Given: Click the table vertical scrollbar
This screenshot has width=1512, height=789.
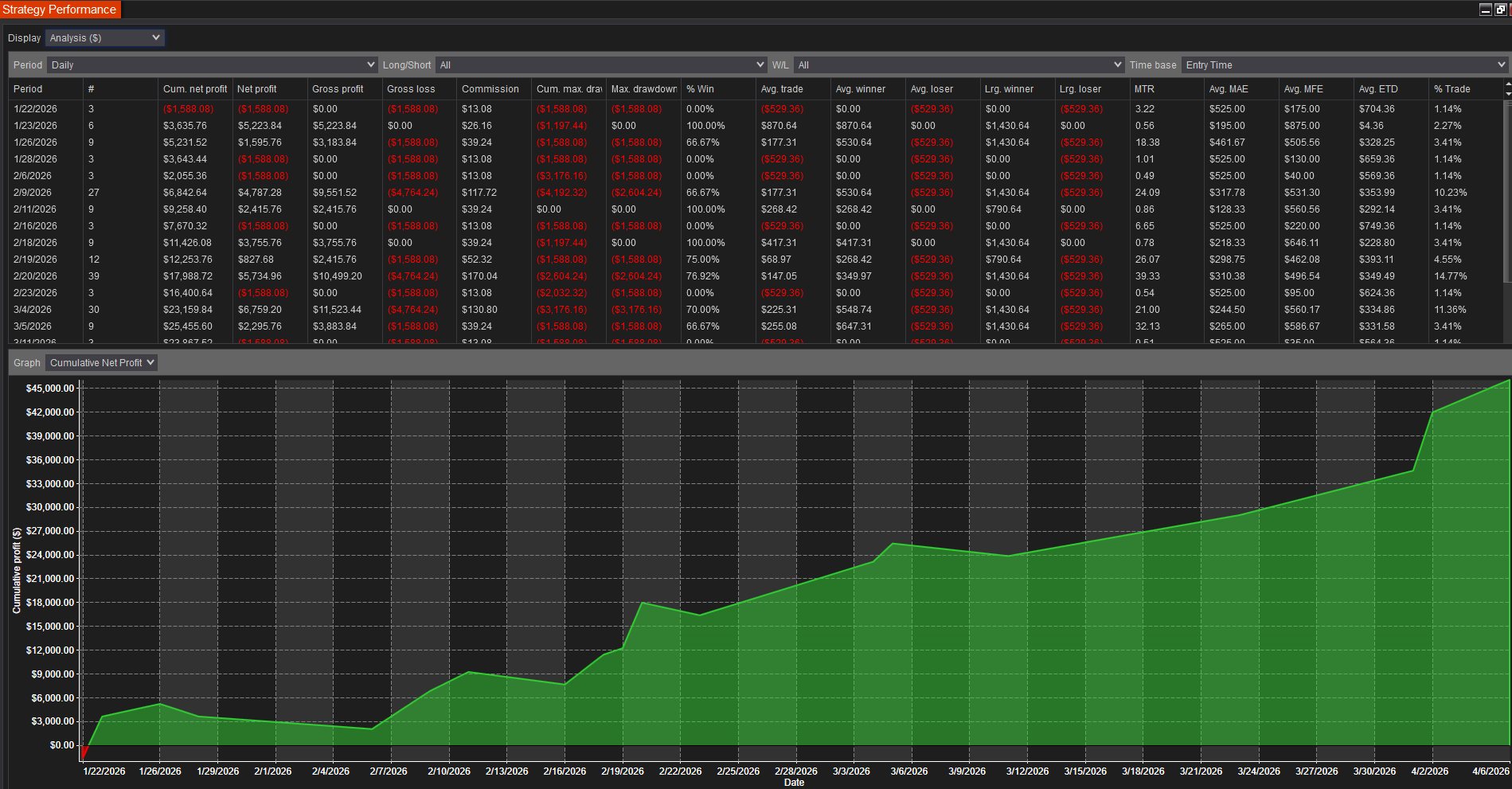Looking at the screenshot, I should [1507, 191].
